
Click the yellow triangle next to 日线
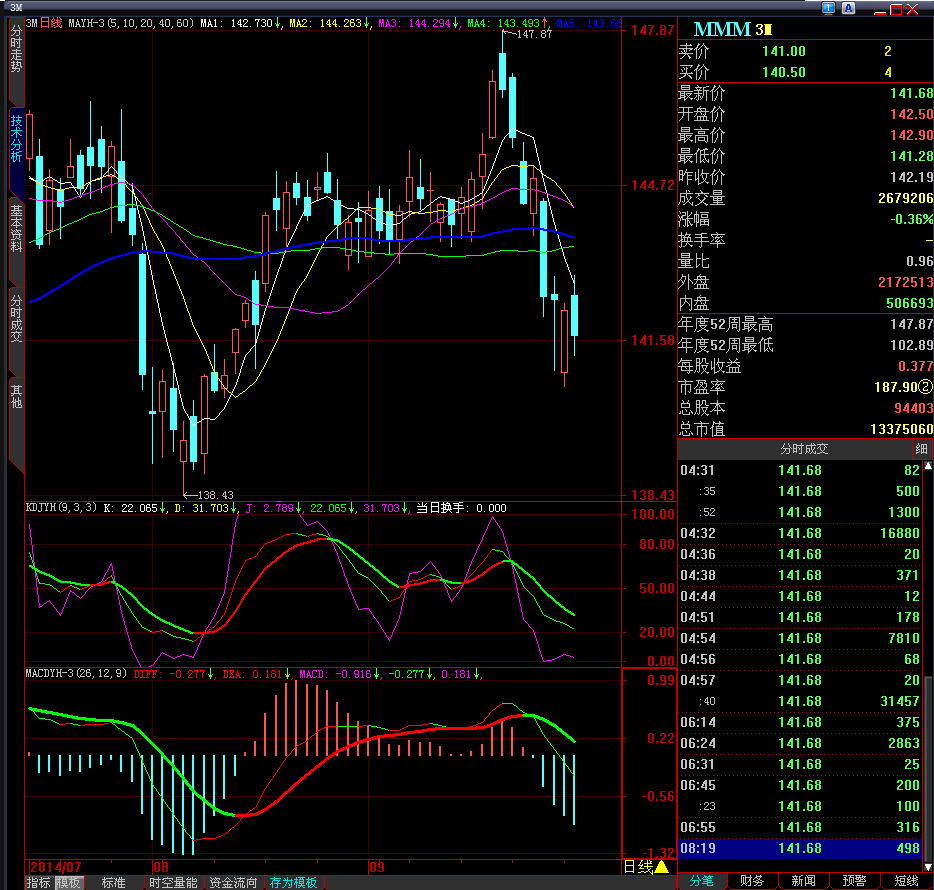[x=661, y=867]
